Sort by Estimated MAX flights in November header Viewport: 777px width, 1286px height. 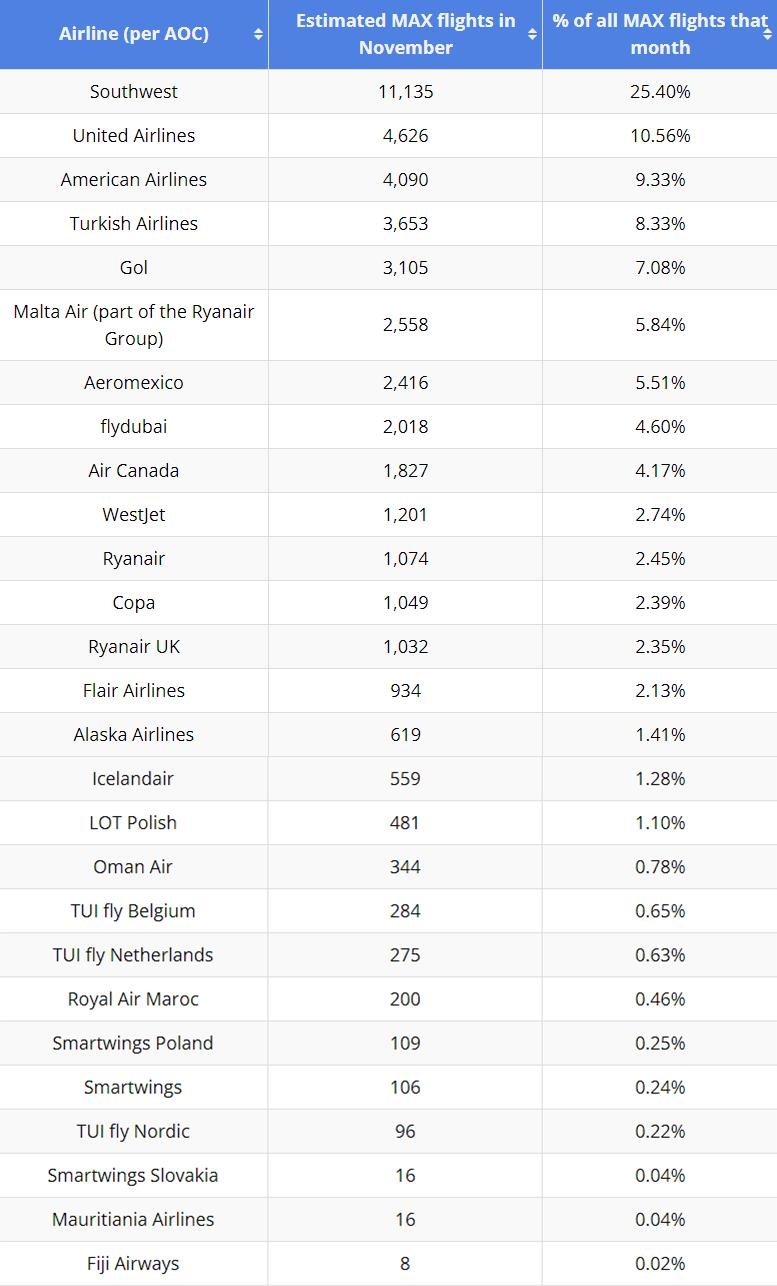coord(405,34)
